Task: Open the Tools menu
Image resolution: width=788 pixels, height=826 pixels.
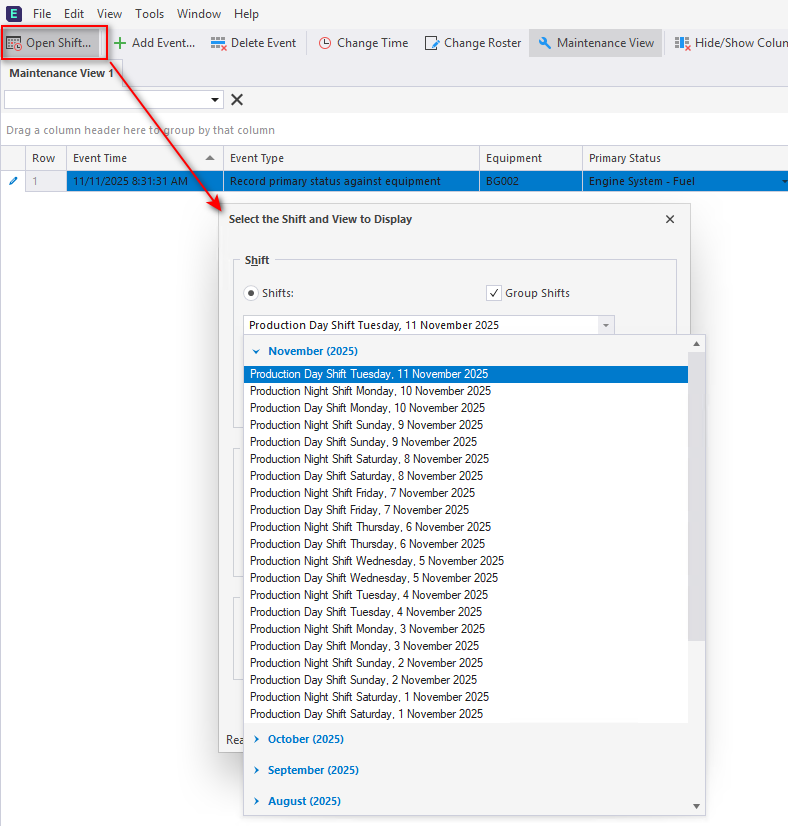Action: click(150, 14)
